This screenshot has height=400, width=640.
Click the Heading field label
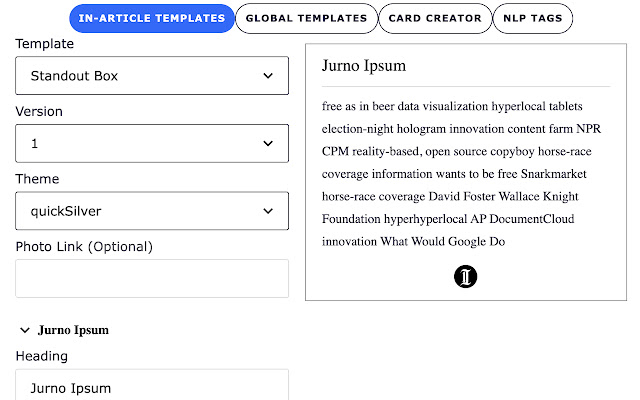pos(42,356)
